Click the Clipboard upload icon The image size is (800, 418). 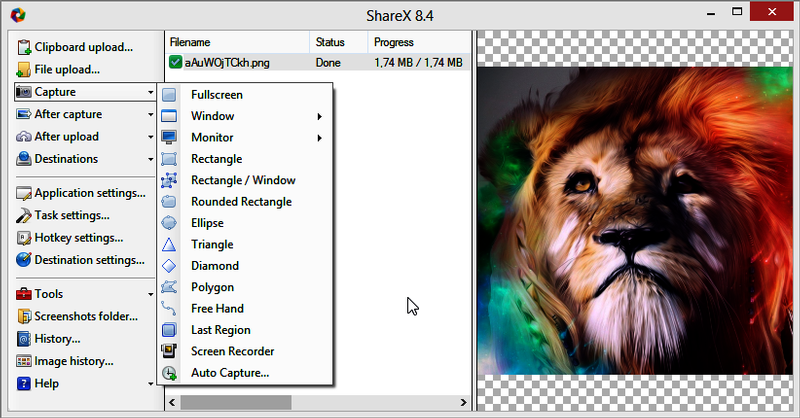[x=23, y=47]
